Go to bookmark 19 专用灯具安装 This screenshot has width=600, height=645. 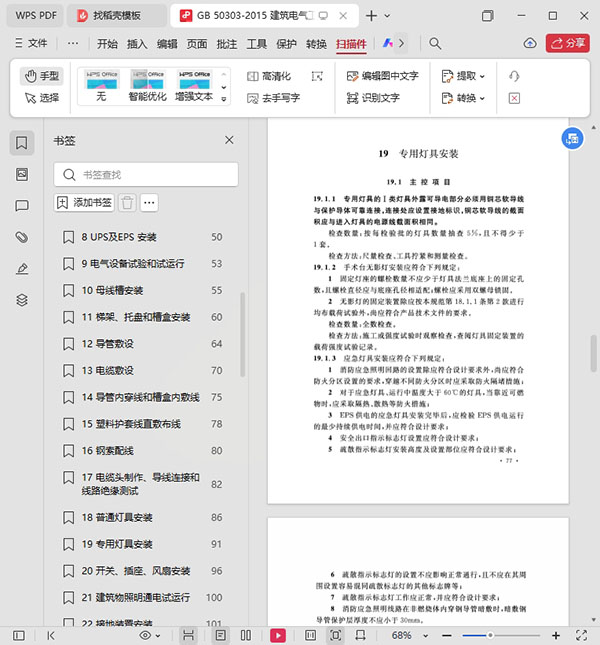142,544
